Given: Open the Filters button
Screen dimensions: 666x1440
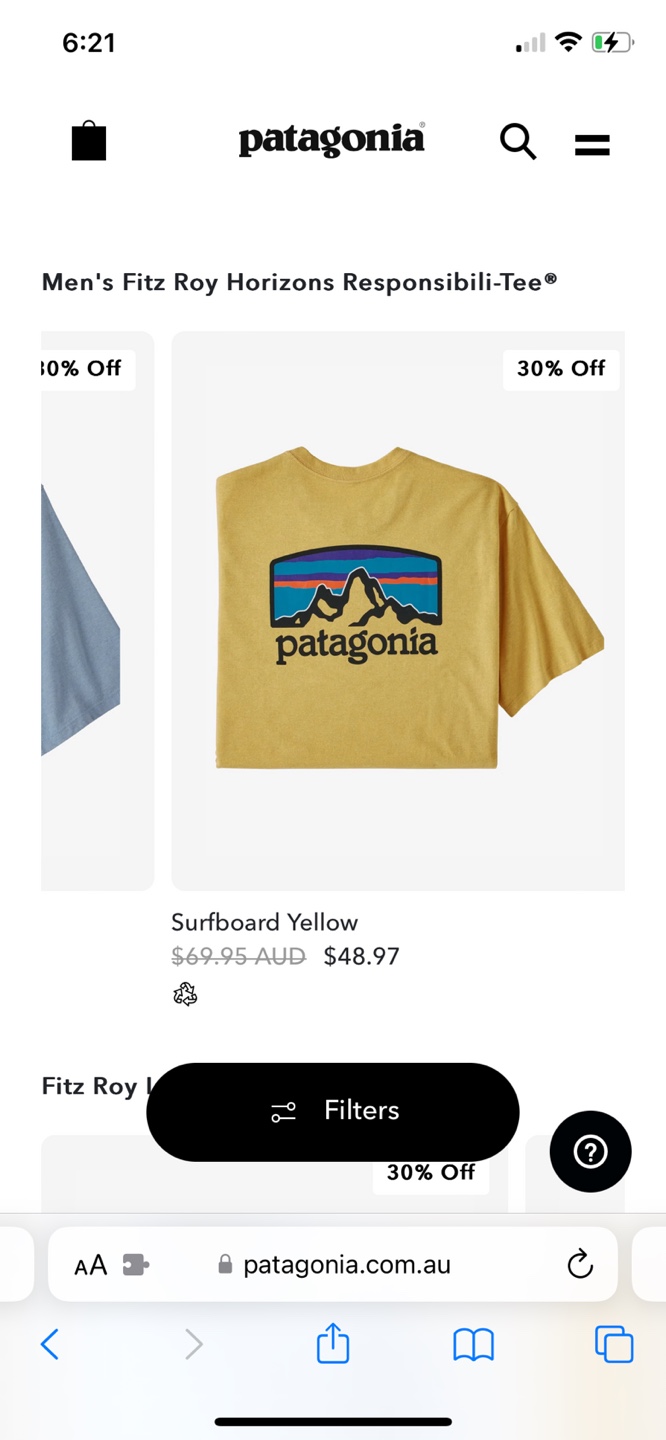Looking at the screenshot, I should pos(333,1112).
